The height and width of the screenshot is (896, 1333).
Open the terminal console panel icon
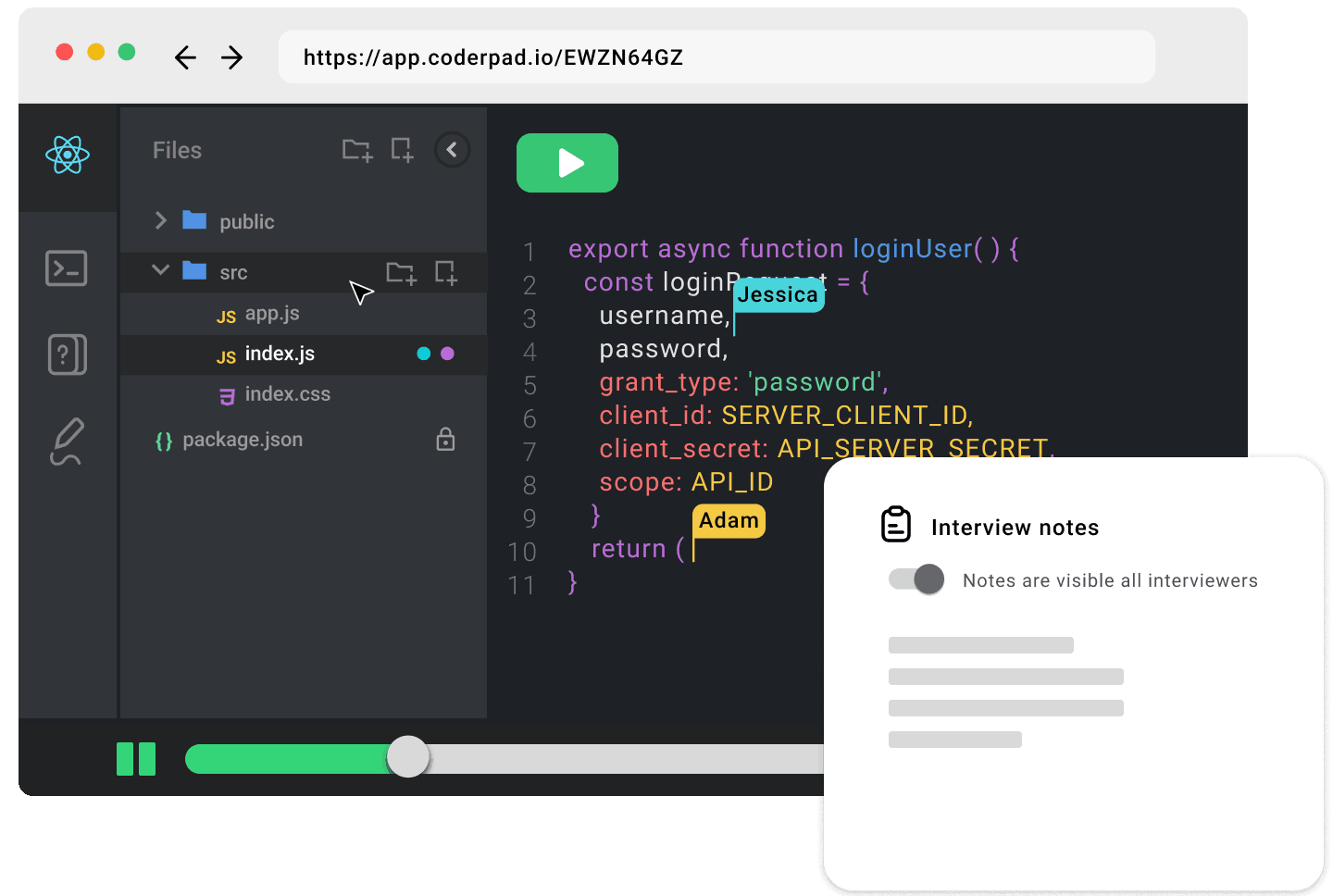tap(67, 268)
